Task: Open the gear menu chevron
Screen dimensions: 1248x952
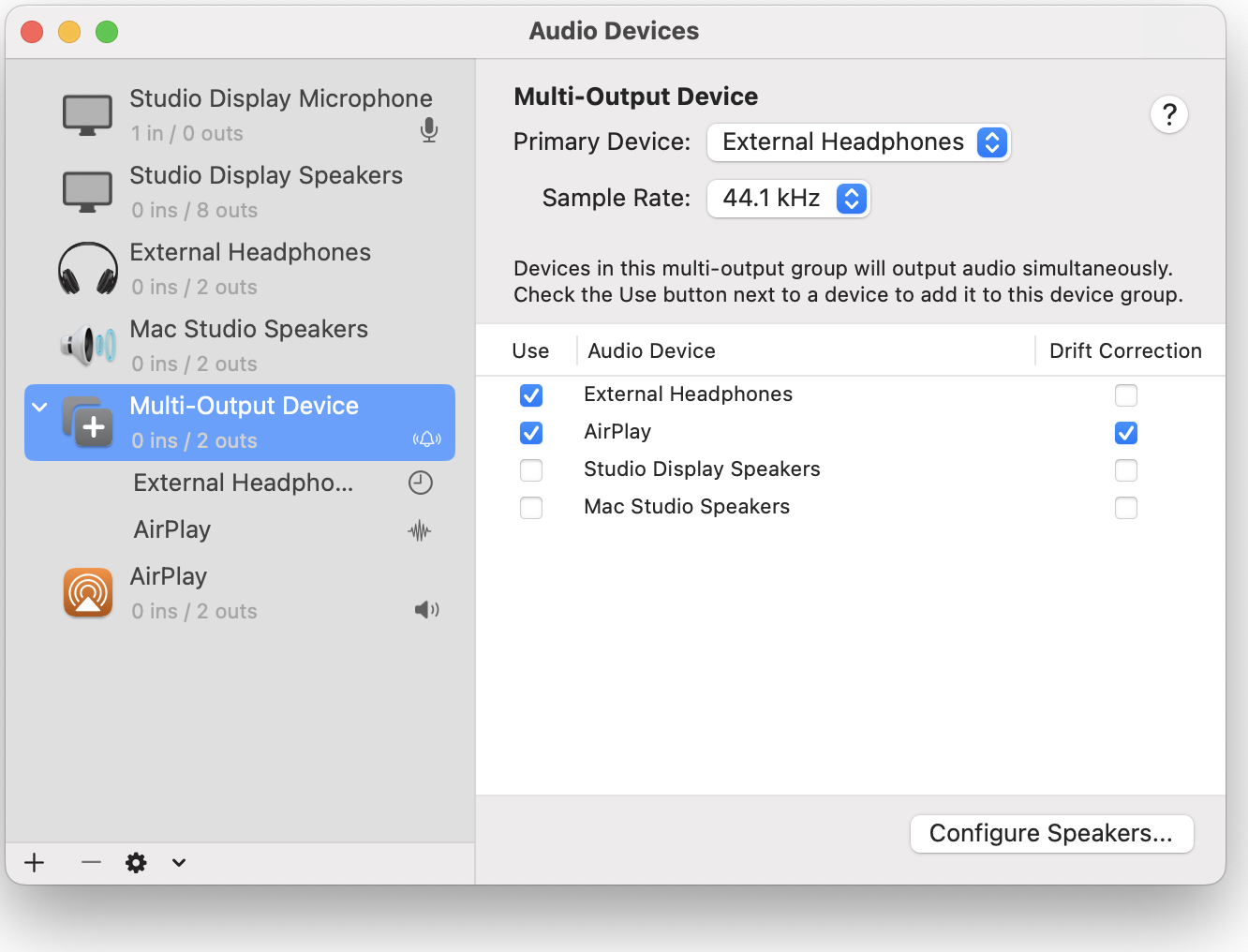Action: pyautogui.click(x=179, y=862)
